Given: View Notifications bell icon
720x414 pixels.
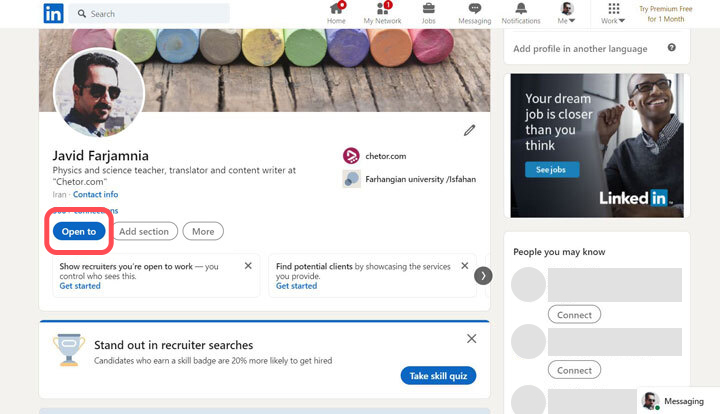Looking at the screenshot, I should [521, 9].
